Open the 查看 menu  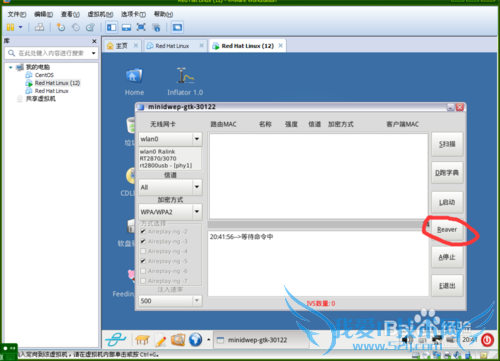[x=70, y=14]
